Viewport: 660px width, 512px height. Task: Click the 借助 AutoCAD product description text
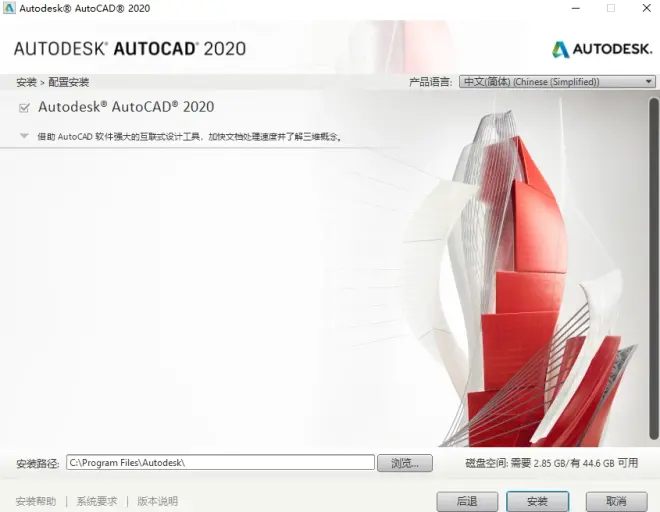click(189, 136)
